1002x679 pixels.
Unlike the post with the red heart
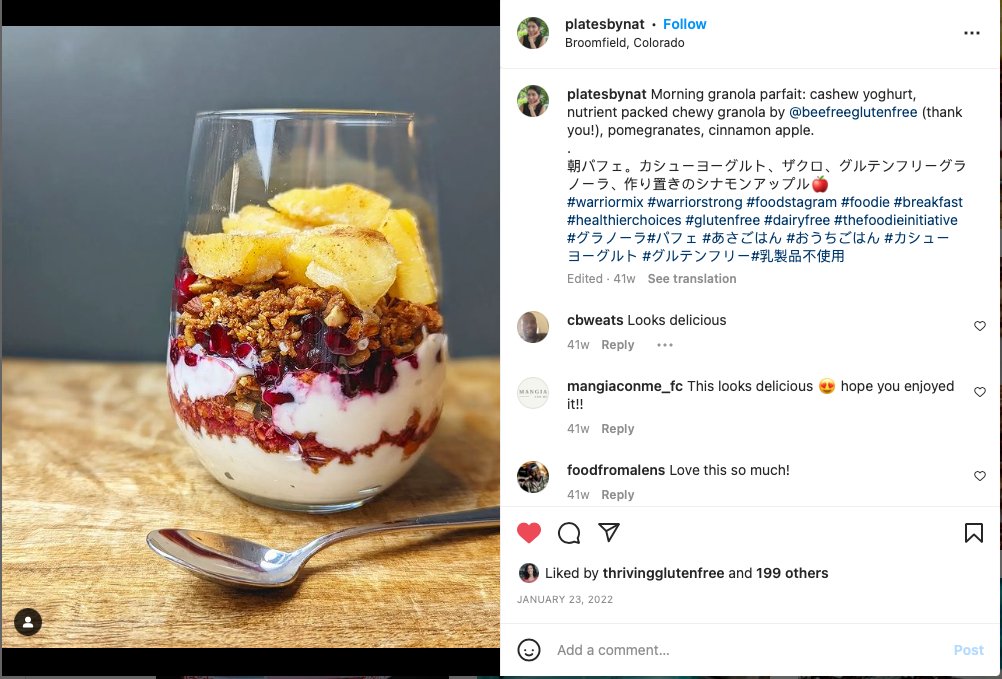(x=528, y=533)
